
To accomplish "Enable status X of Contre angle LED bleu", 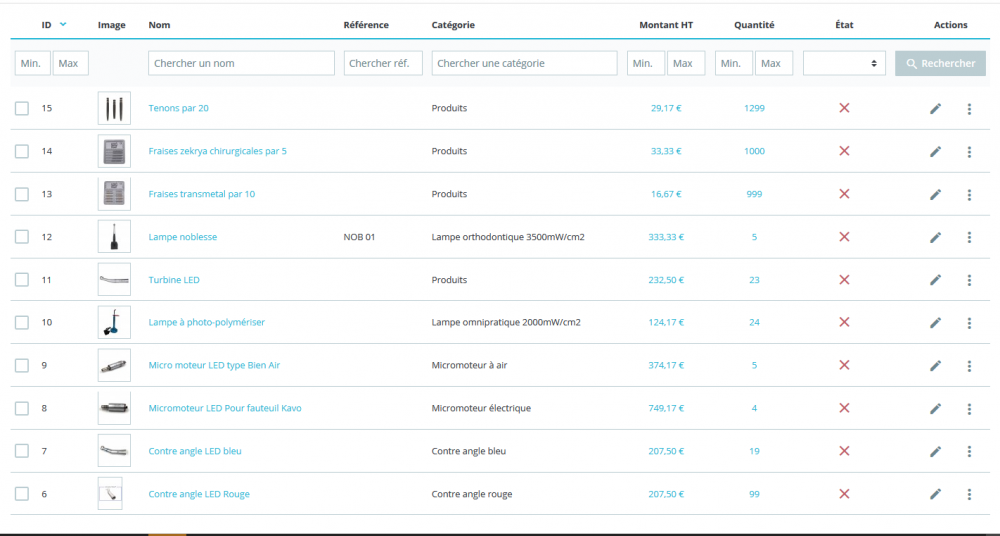I will point(844,451).
